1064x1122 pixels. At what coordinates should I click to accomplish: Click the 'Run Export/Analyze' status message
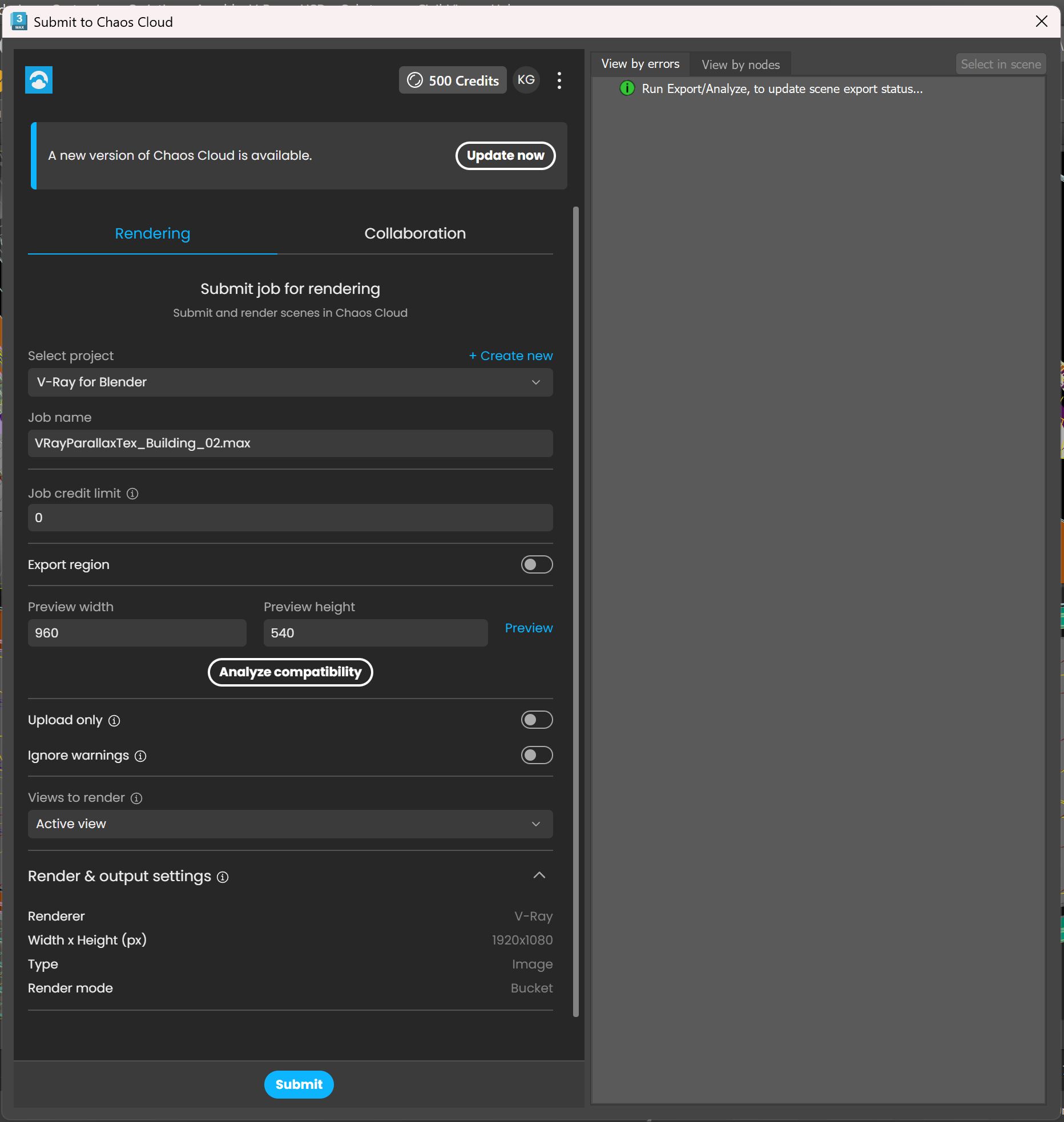point(782,89)
